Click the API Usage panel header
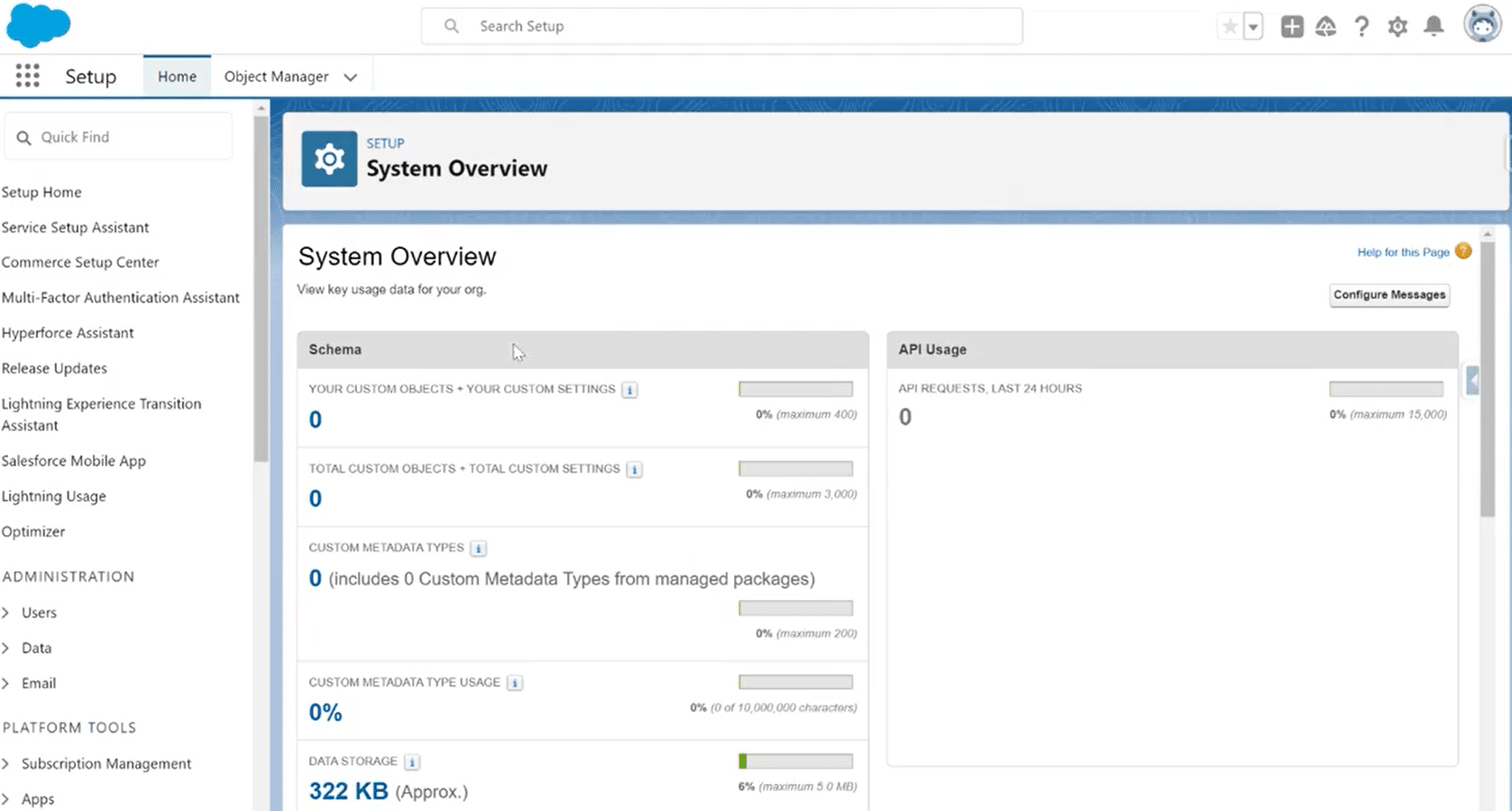 pyautogui.click(x=1172, y=349)
